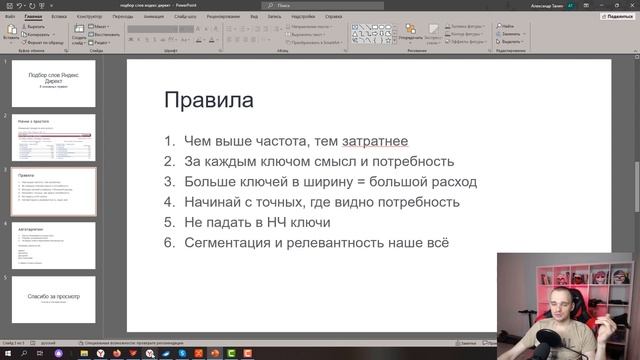Click the Select (Выделить) button
Image resolution: width=640 pixels, height=360 pixels.
pyautogui.click(x=510, y=42)
